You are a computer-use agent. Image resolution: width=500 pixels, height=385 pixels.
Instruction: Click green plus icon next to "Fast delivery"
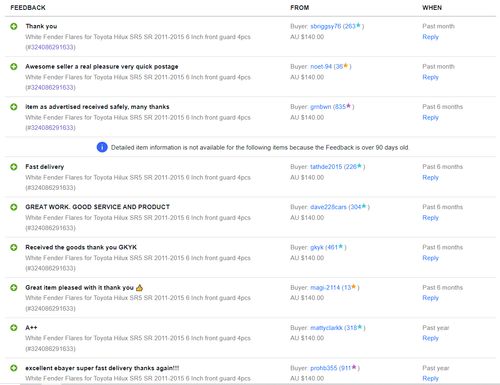[x=14, y=167]
